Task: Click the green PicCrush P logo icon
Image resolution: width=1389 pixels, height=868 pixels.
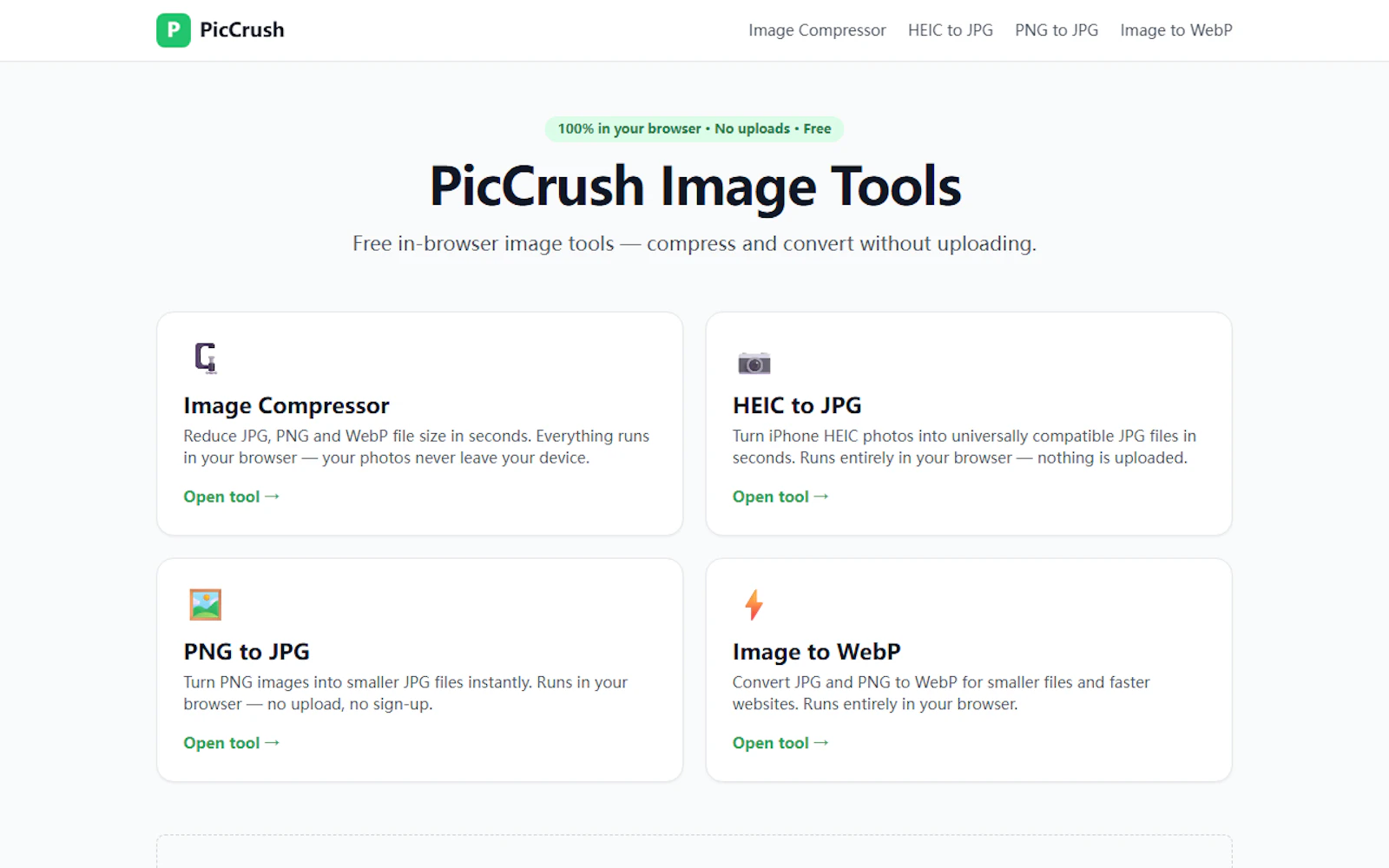Action: (x=174, y=30)
